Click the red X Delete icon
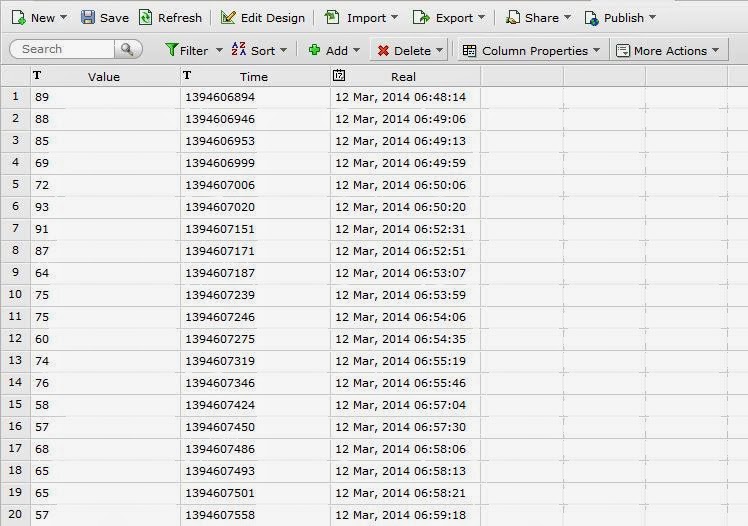Viewport: 748px width, 526px height. (383, 51)
